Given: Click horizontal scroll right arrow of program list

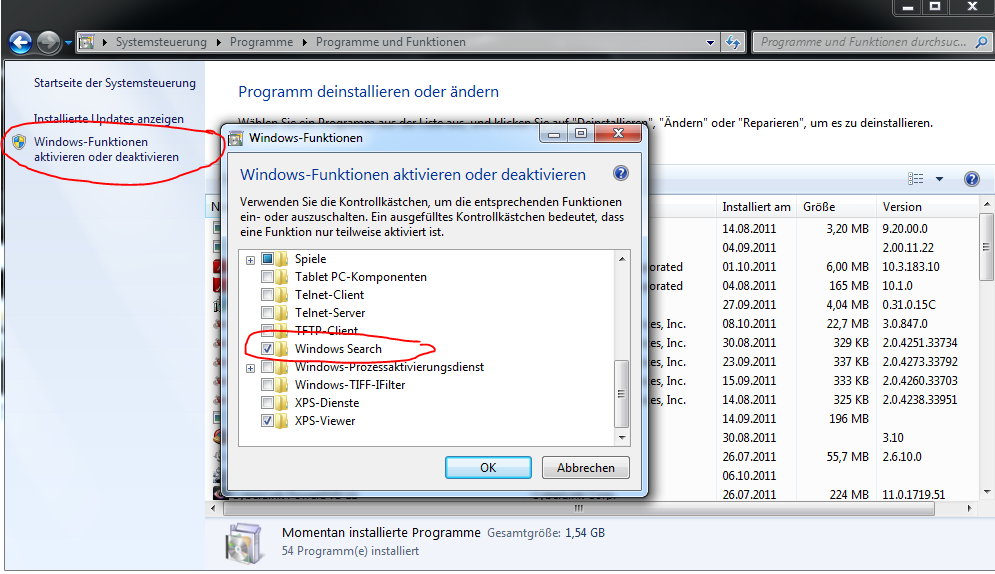Looking at the screenshot, I should (x=969, y=508).
